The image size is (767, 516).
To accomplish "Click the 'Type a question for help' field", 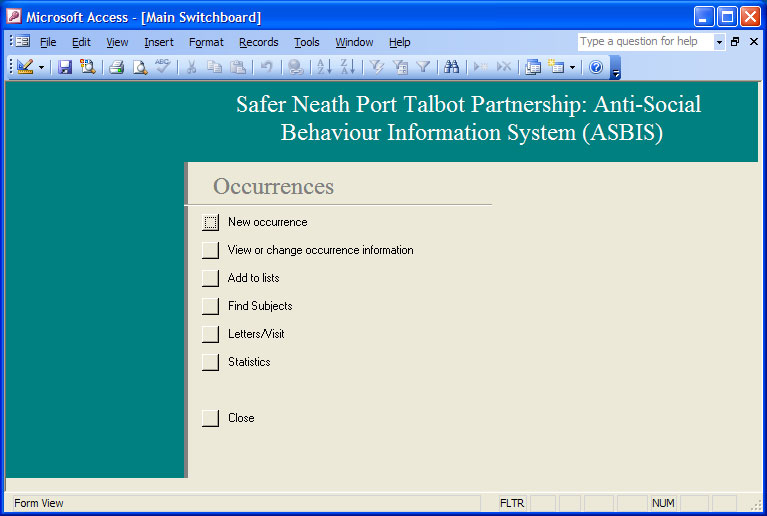I will (645, 42).
